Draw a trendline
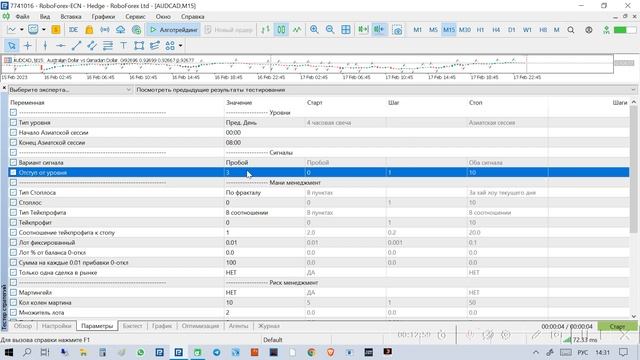640x360 pixels. tap(76, 45)
